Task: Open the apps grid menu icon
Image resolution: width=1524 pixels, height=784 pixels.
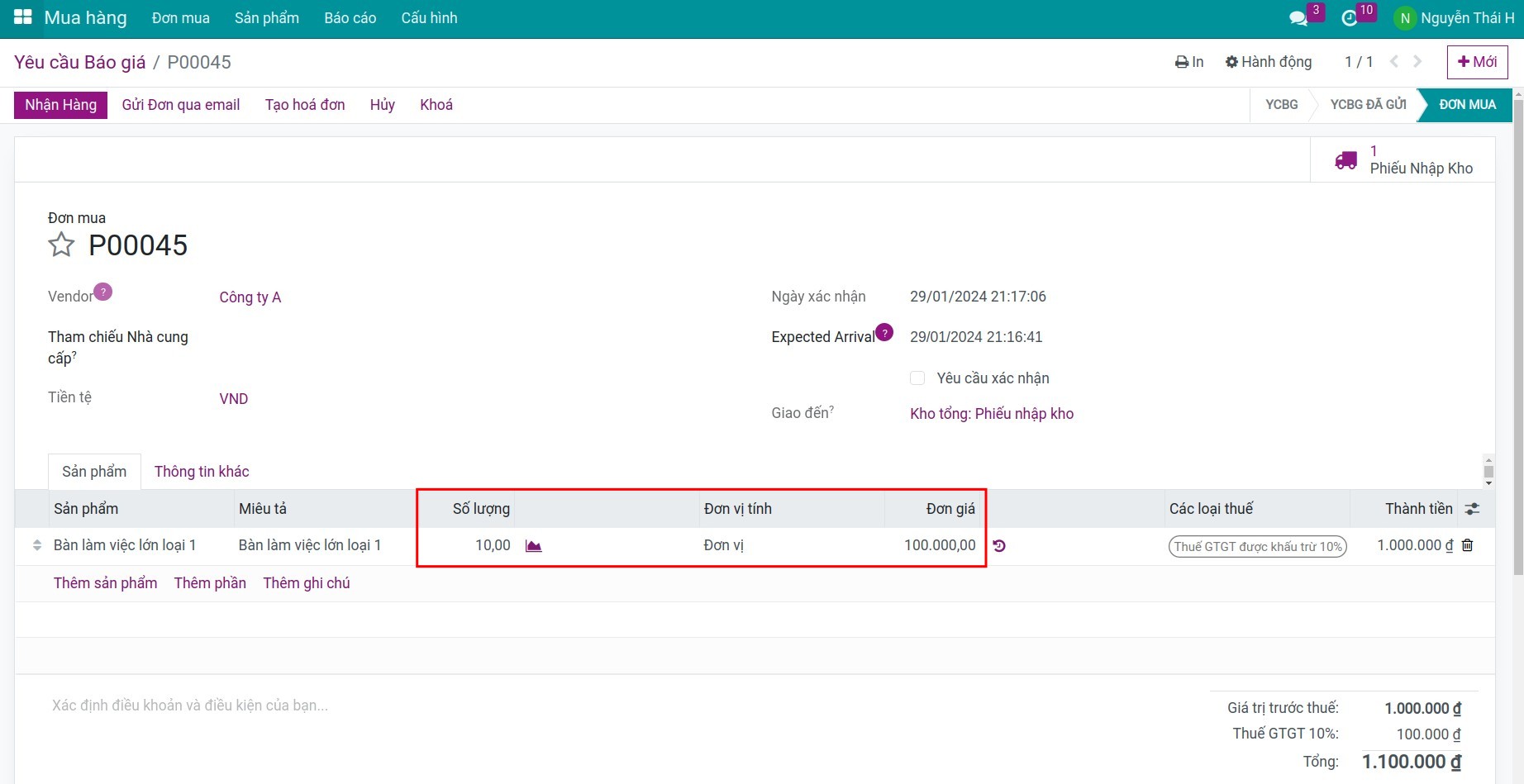Action: click(x=22, y=17)
